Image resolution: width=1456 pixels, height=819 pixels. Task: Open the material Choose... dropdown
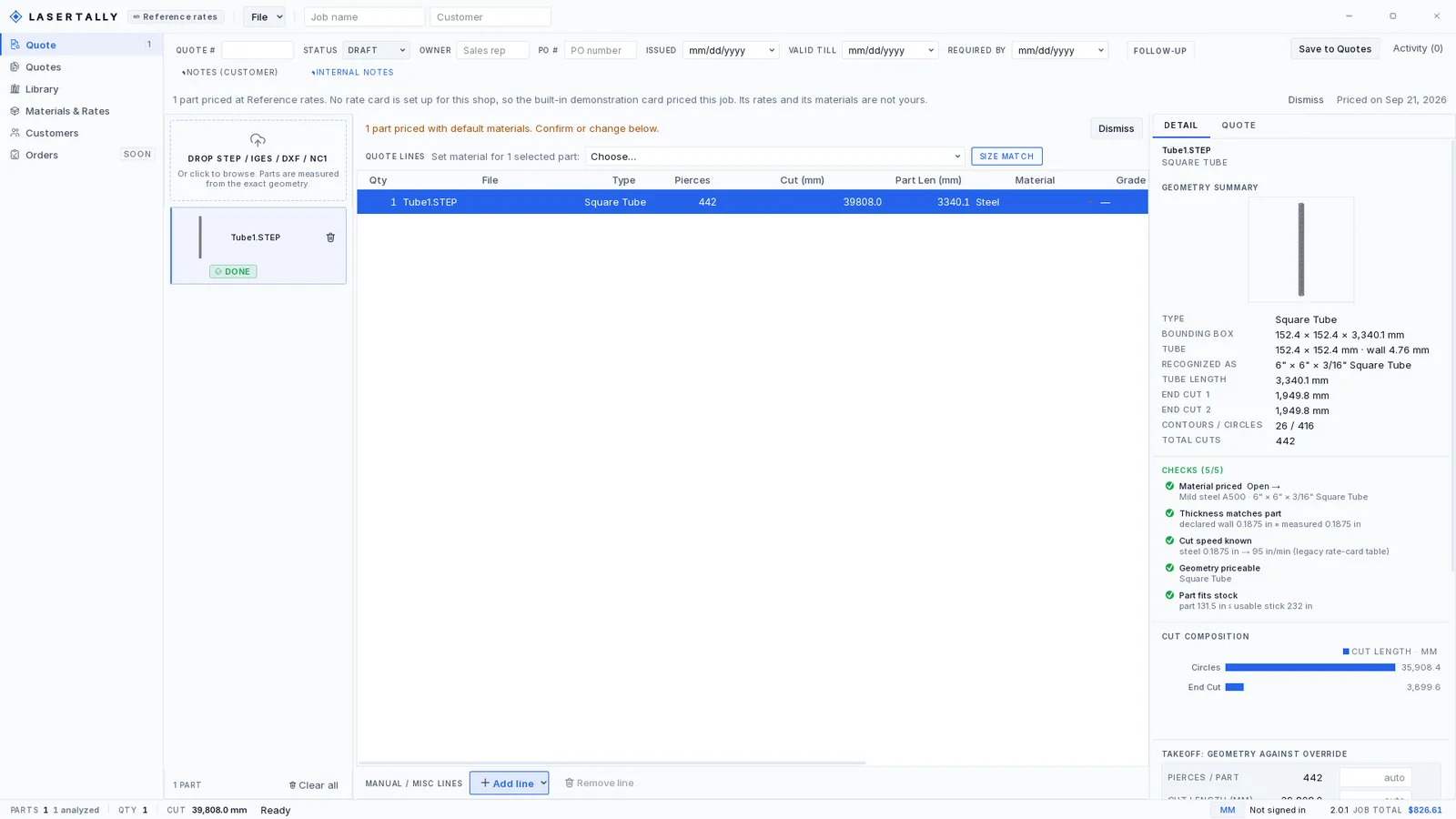(774, 157)
